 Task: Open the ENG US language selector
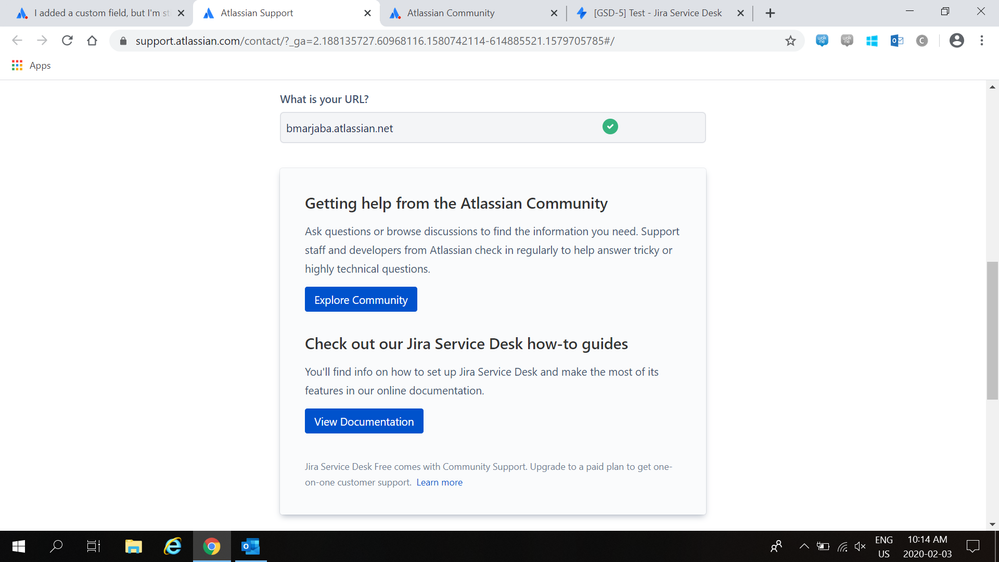coord(884,547)
